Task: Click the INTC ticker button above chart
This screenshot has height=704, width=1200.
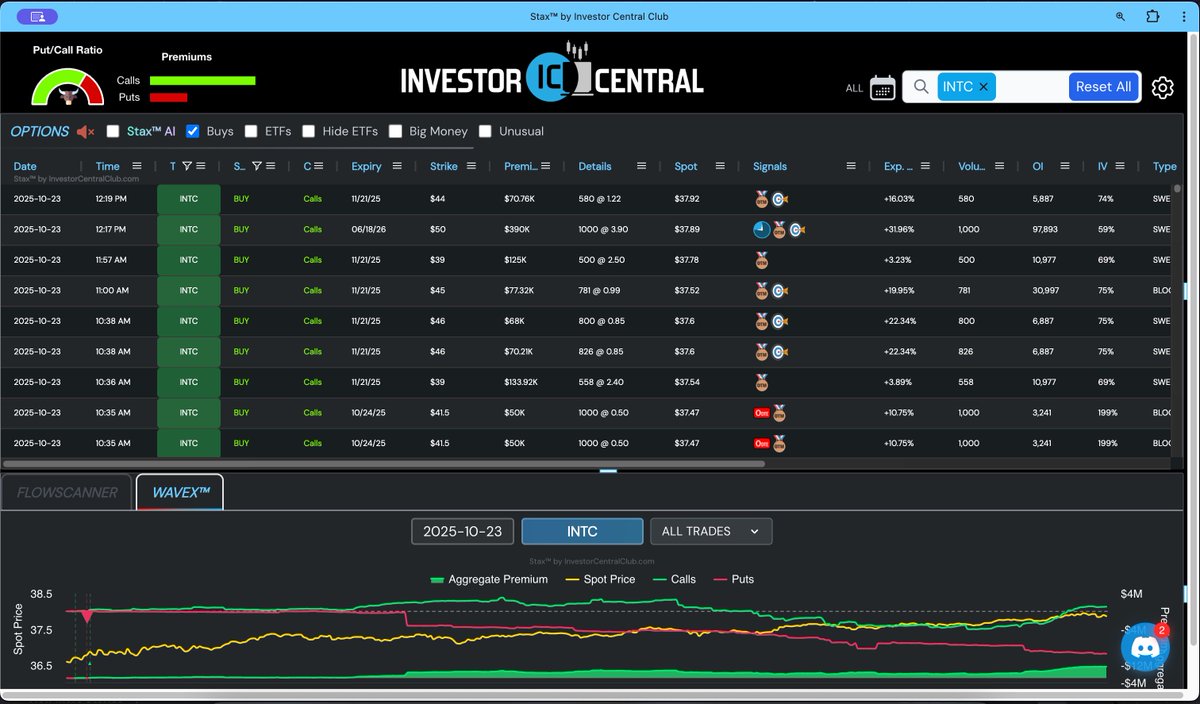Action: coord(582,531)
